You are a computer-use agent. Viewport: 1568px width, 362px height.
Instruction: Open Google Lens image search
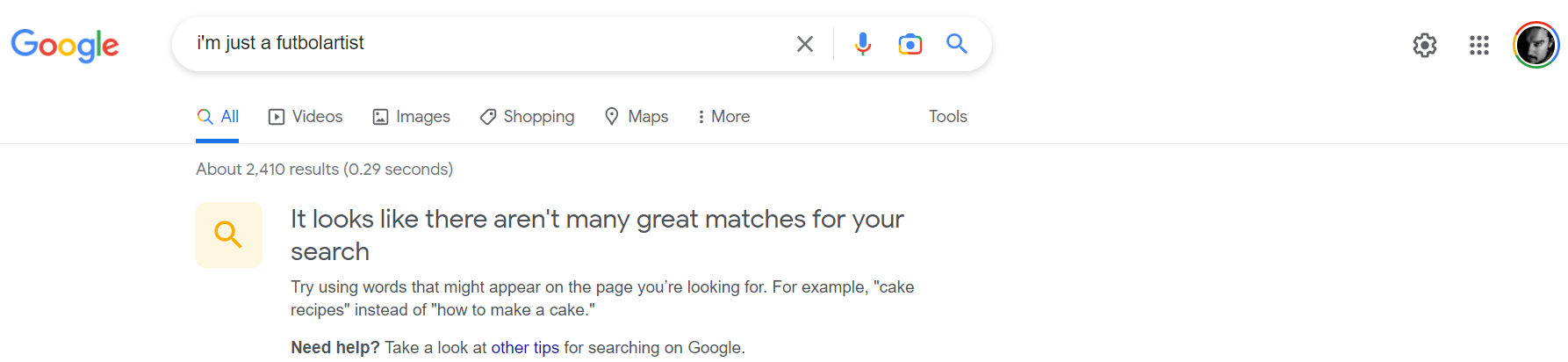pos(910,44)
